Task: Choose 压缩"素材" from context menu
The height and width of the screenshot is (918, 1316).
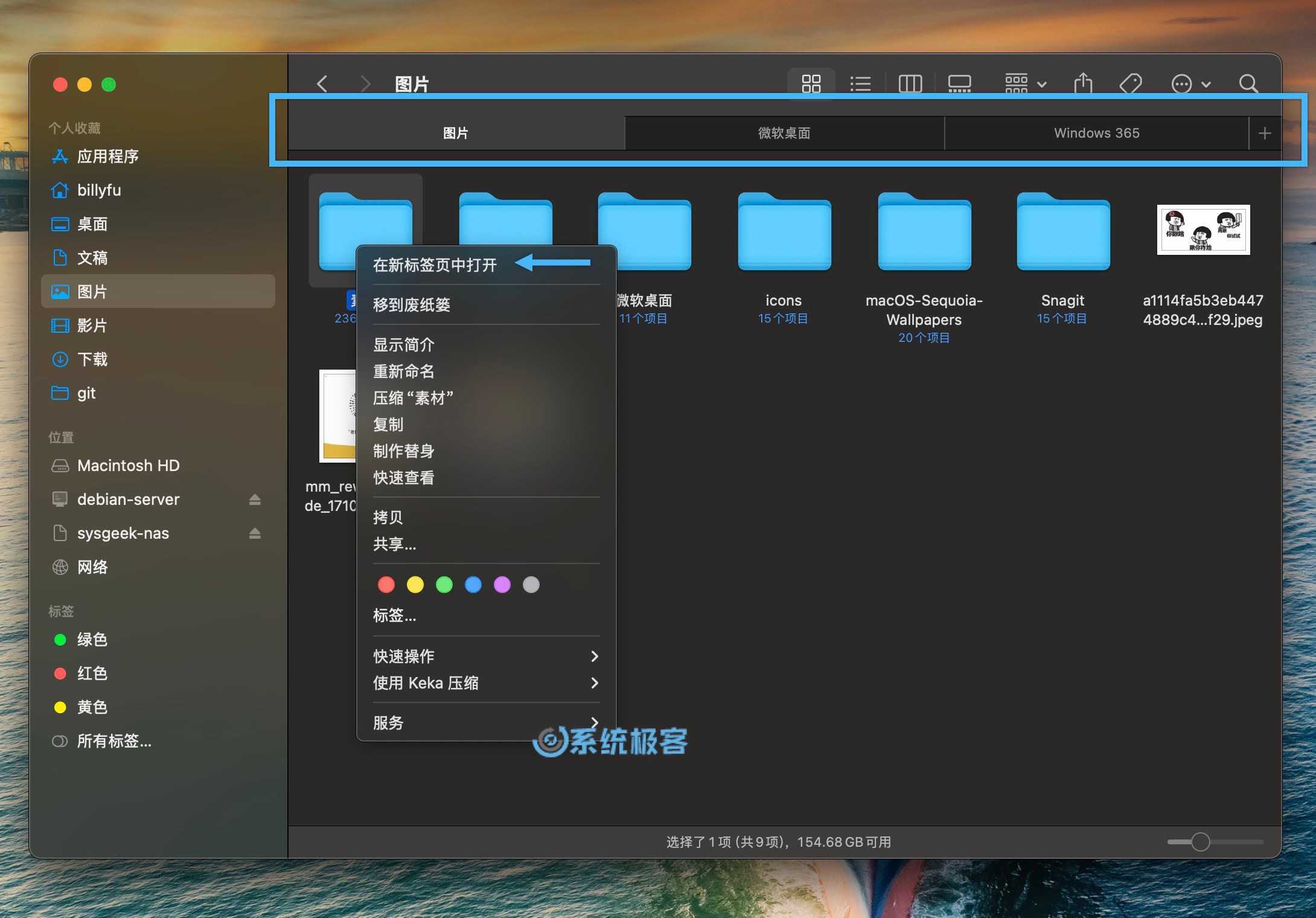Action: coord(487,397)
